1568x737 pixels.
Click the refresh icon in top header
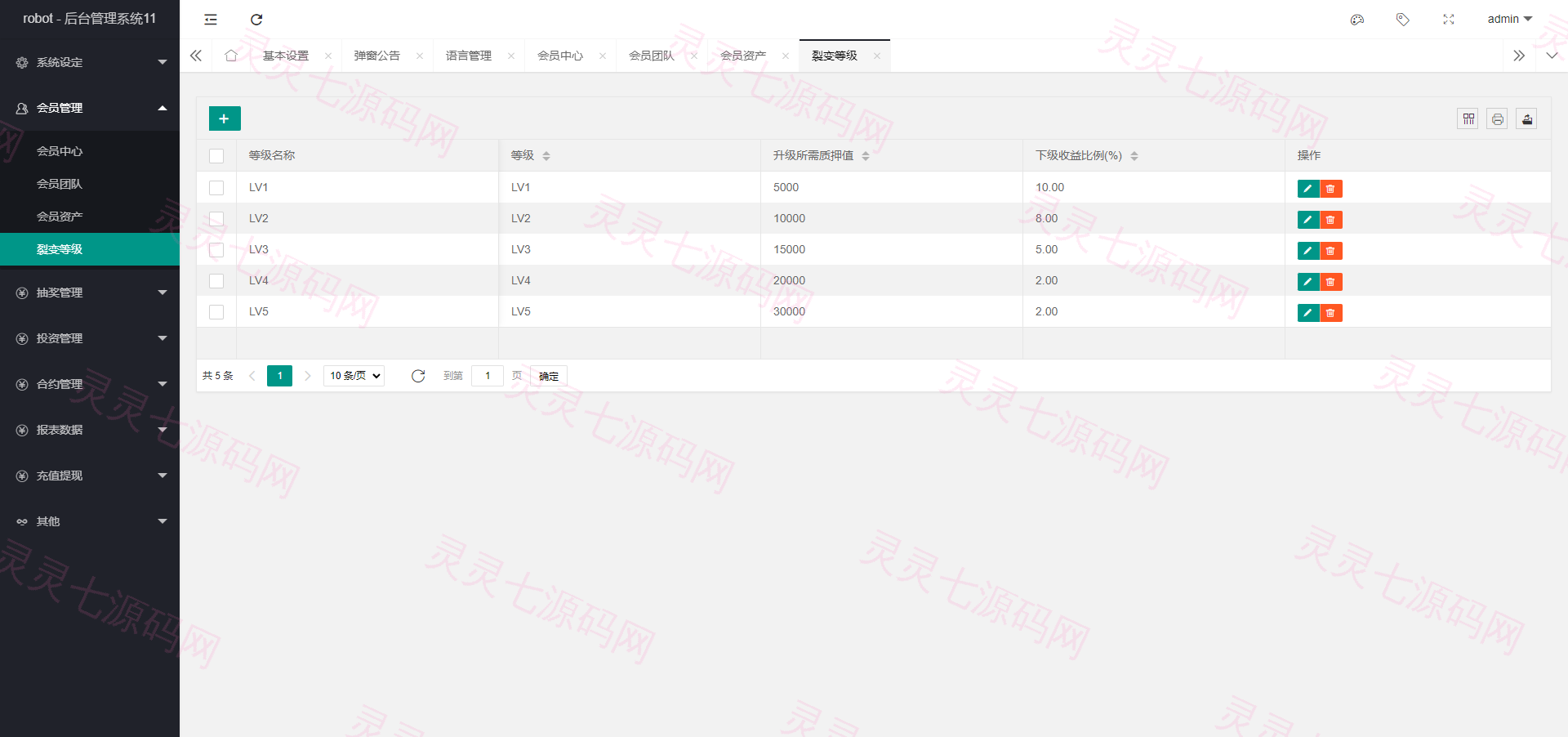pyautogui.click(x=256, y=20)
